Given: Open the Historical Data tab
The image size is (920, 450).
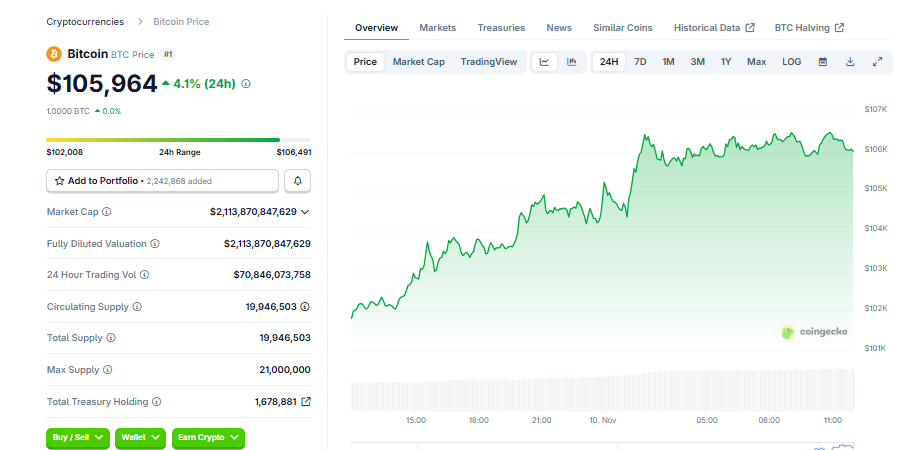Looking at the screenshot, I should tap(713, 28).
